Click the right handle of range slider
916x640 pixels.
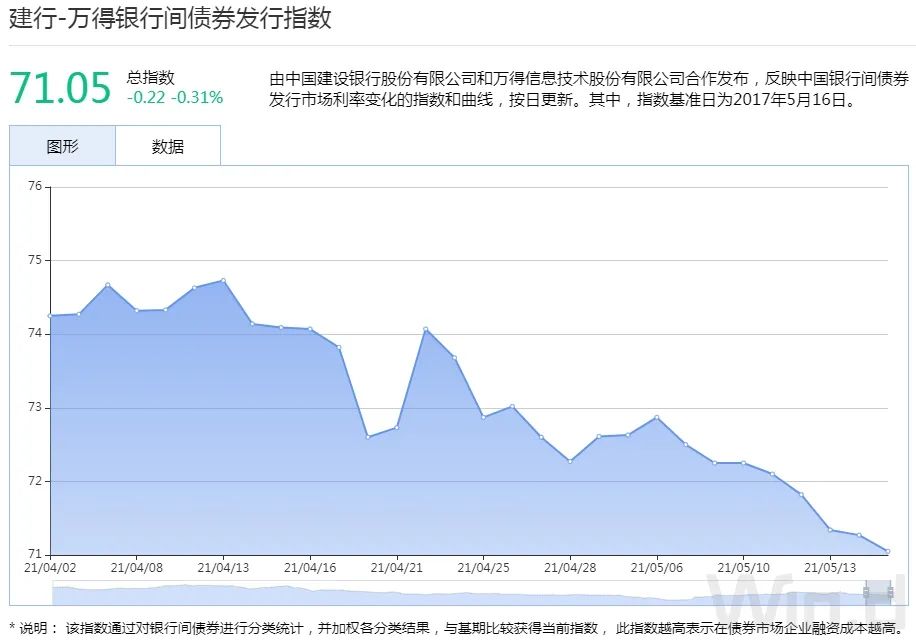click(890, 593)
